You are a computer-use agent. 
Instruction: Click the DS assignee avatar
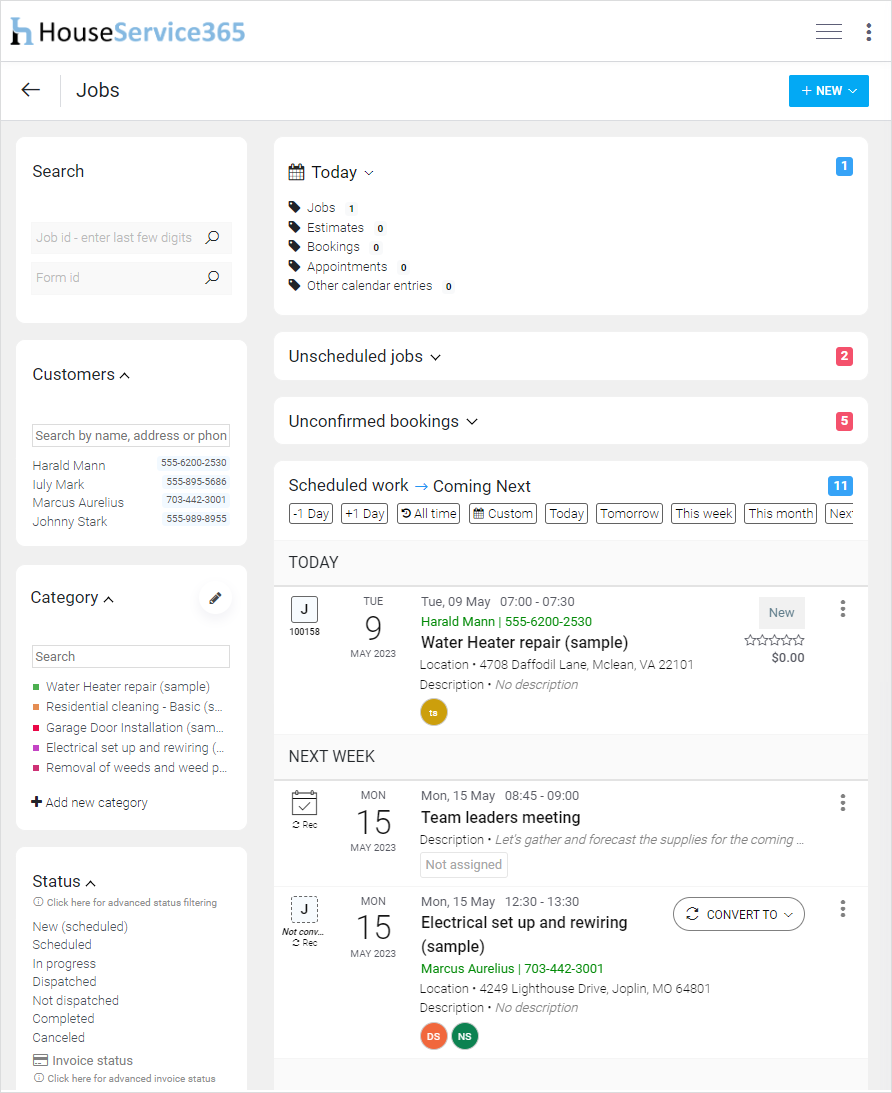[433, 1037]
